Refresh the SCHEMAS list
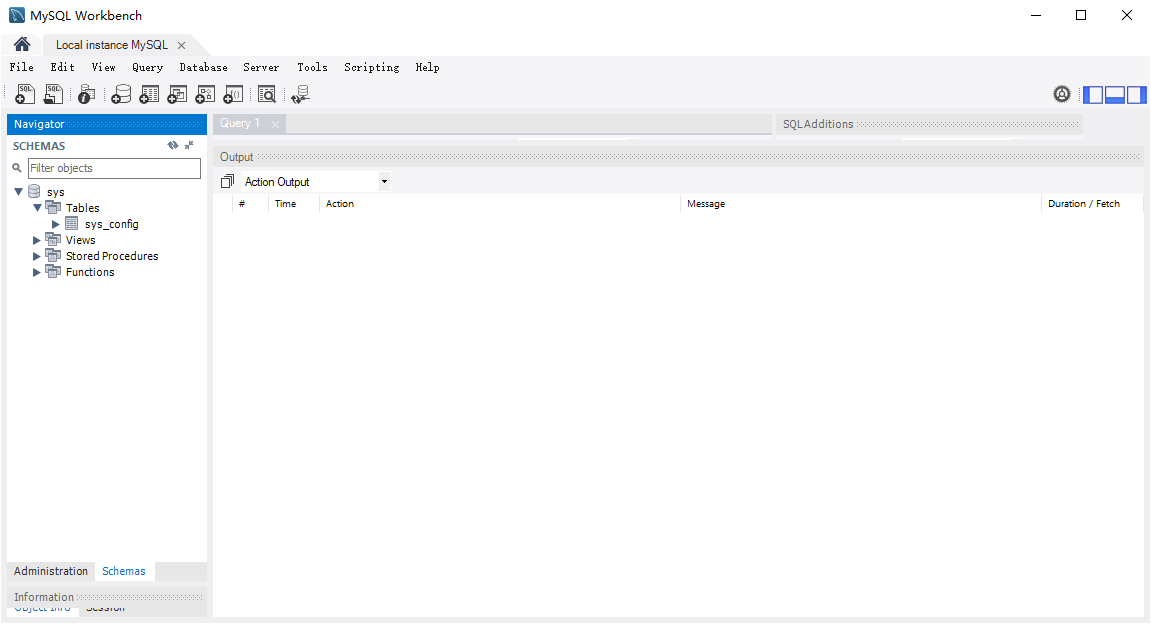 point(173,145)
